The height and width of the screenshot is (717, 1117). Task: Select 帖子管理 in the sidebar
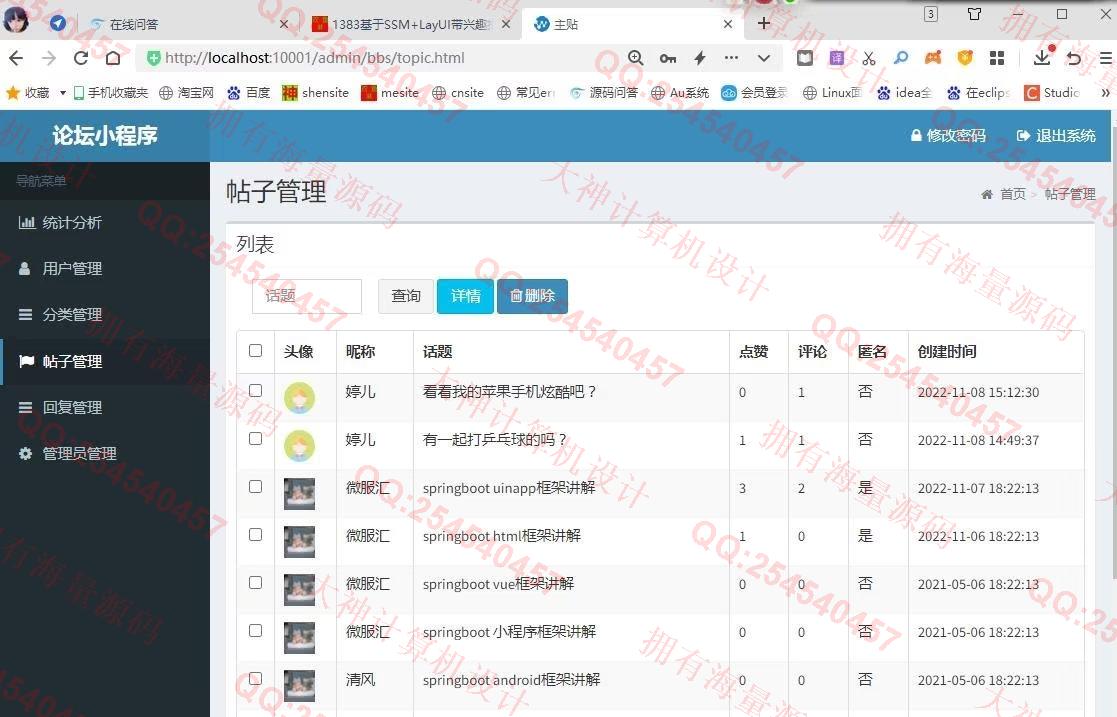[105, 361]
